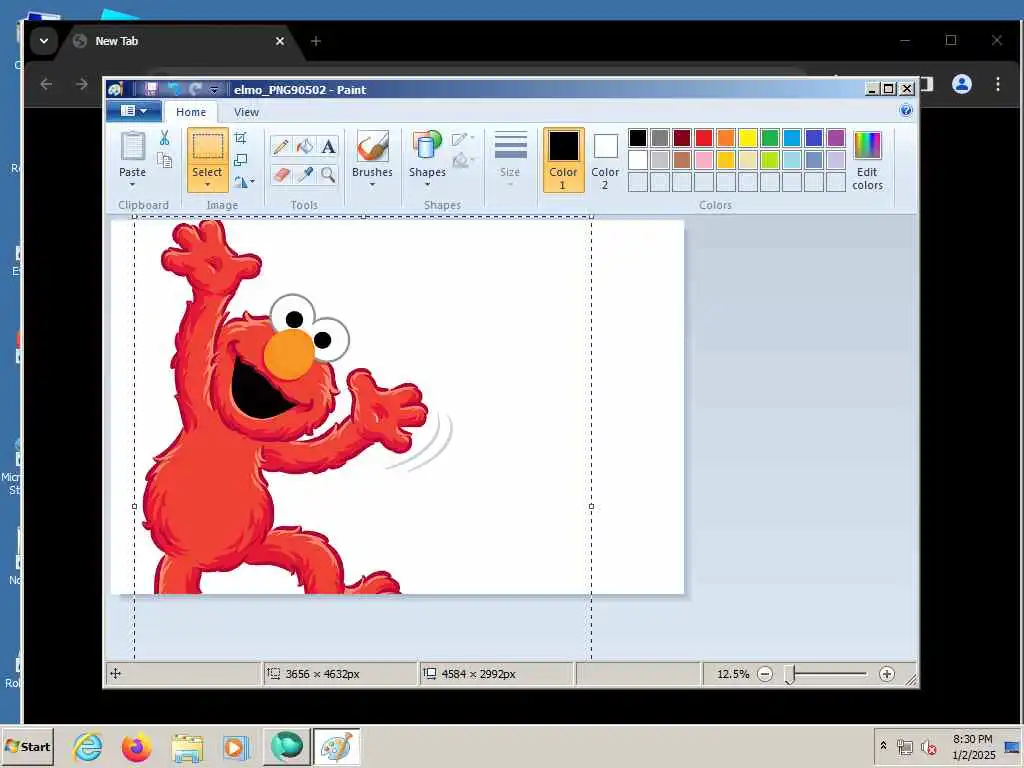Image resolution: width=1024 pixels, height=768 pixels.
Task: Switch to the View ribbon tab
Action: click(246, 112)
